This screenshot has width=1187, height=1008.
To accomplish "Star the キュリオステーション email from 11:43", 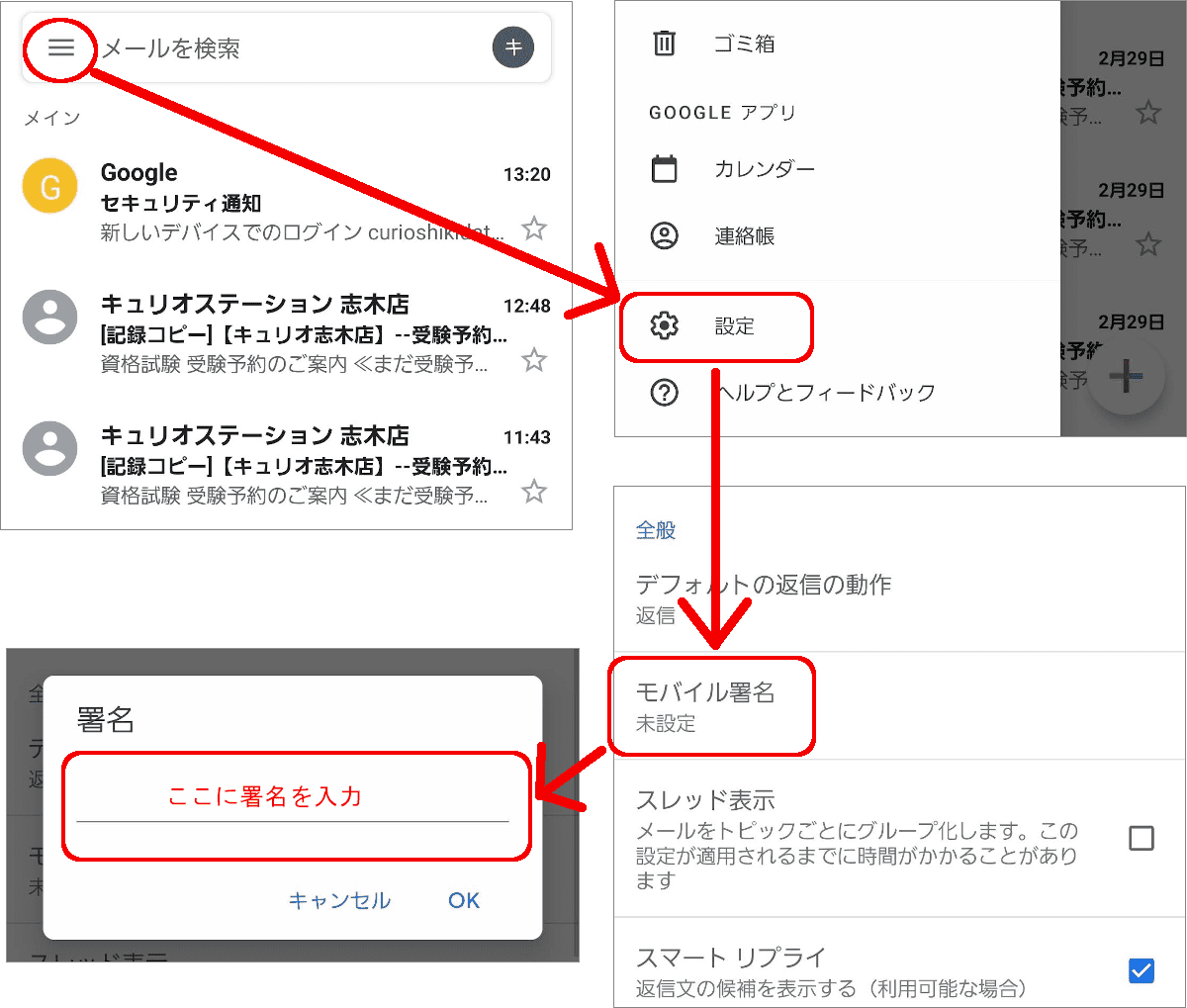I will point(534,491).
